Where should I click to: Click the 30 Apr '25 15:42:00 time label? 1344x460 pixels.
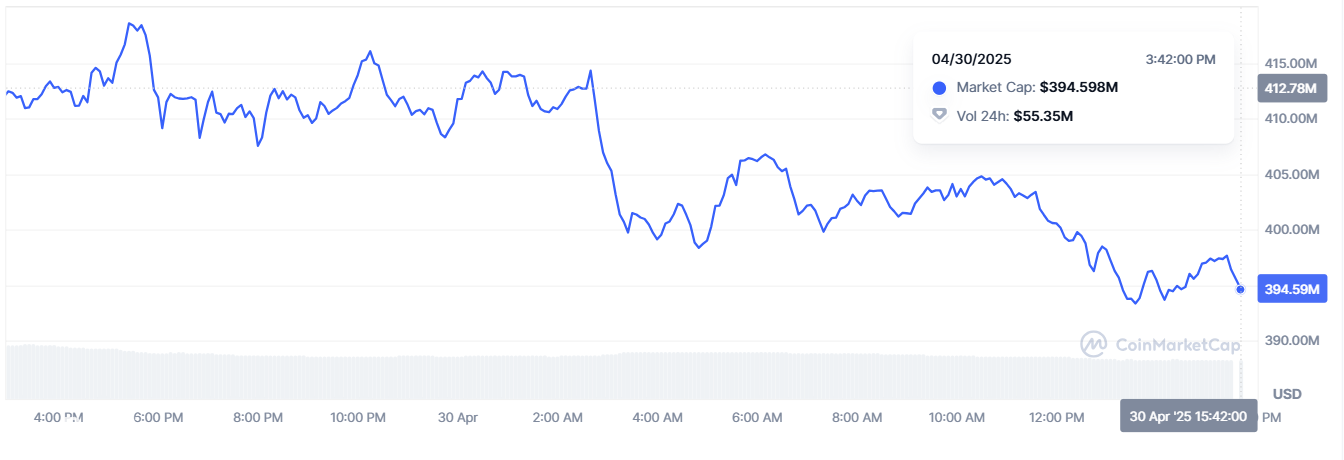pos(1188,416)
